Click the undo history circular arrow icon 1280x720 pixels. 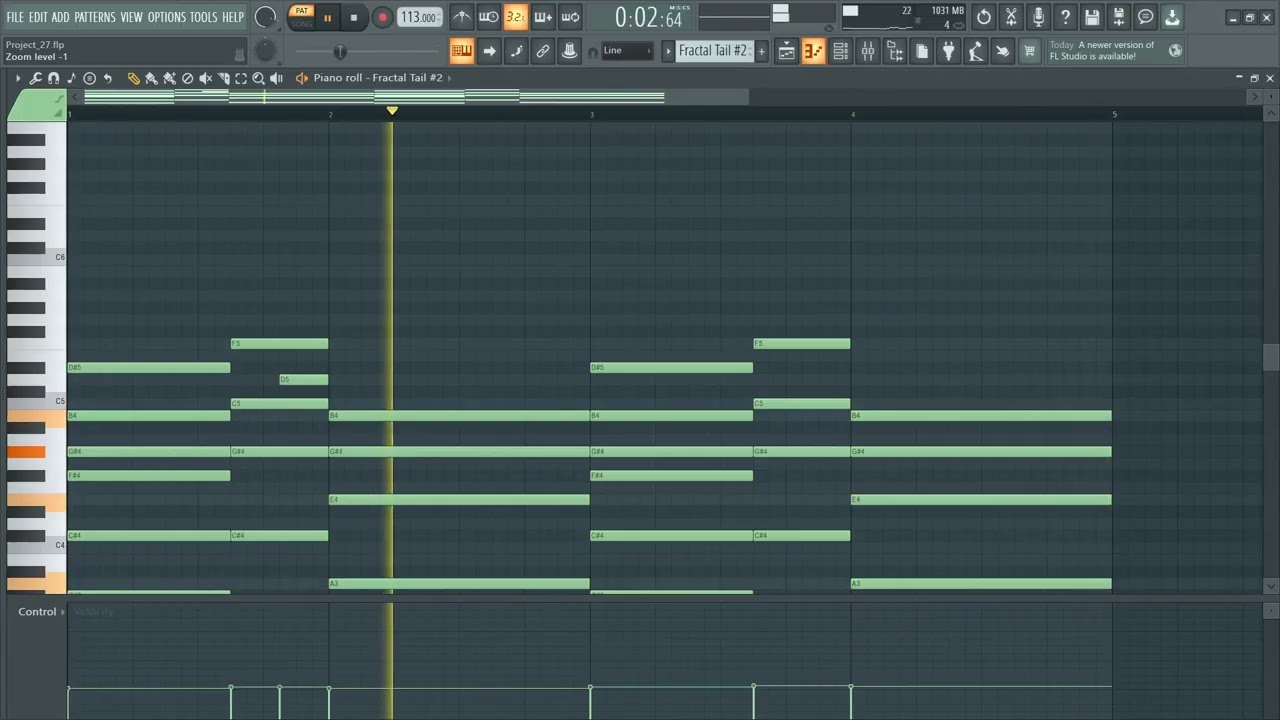tap(984, 17)
